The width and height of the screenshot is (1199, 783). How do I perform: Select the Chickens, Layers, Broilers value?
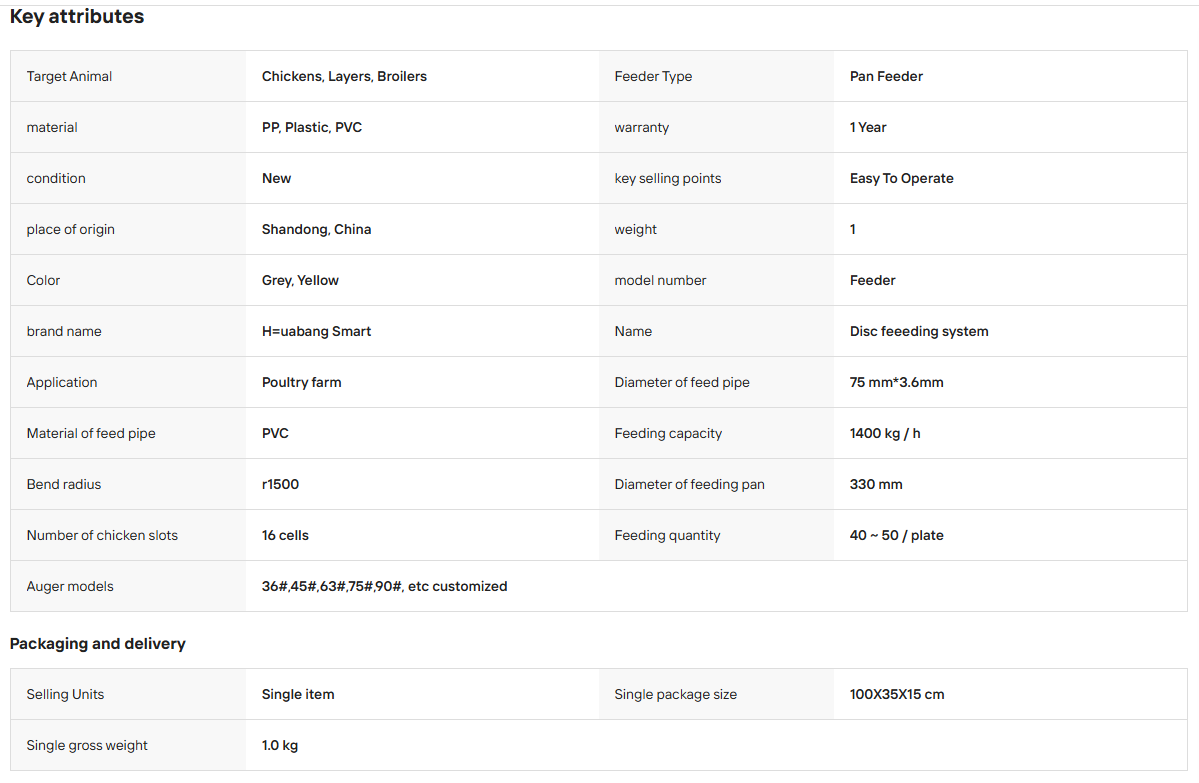(x=344, y=76)
